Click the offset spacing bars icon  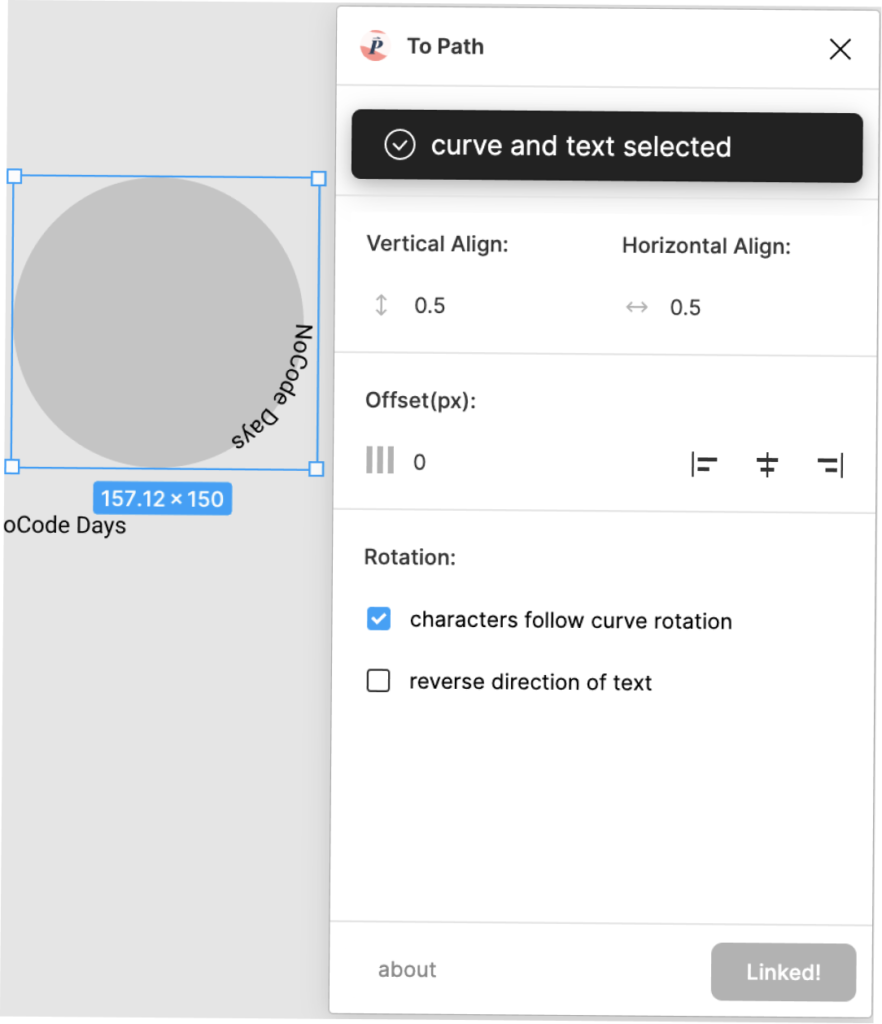379,460
